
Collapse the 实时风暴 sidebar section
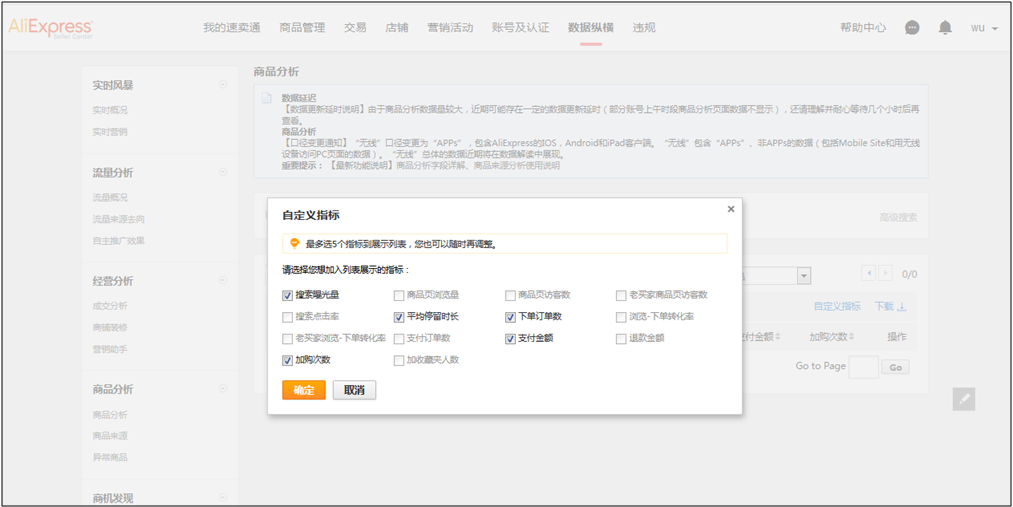pyautogui.click(x=222, y=85)
